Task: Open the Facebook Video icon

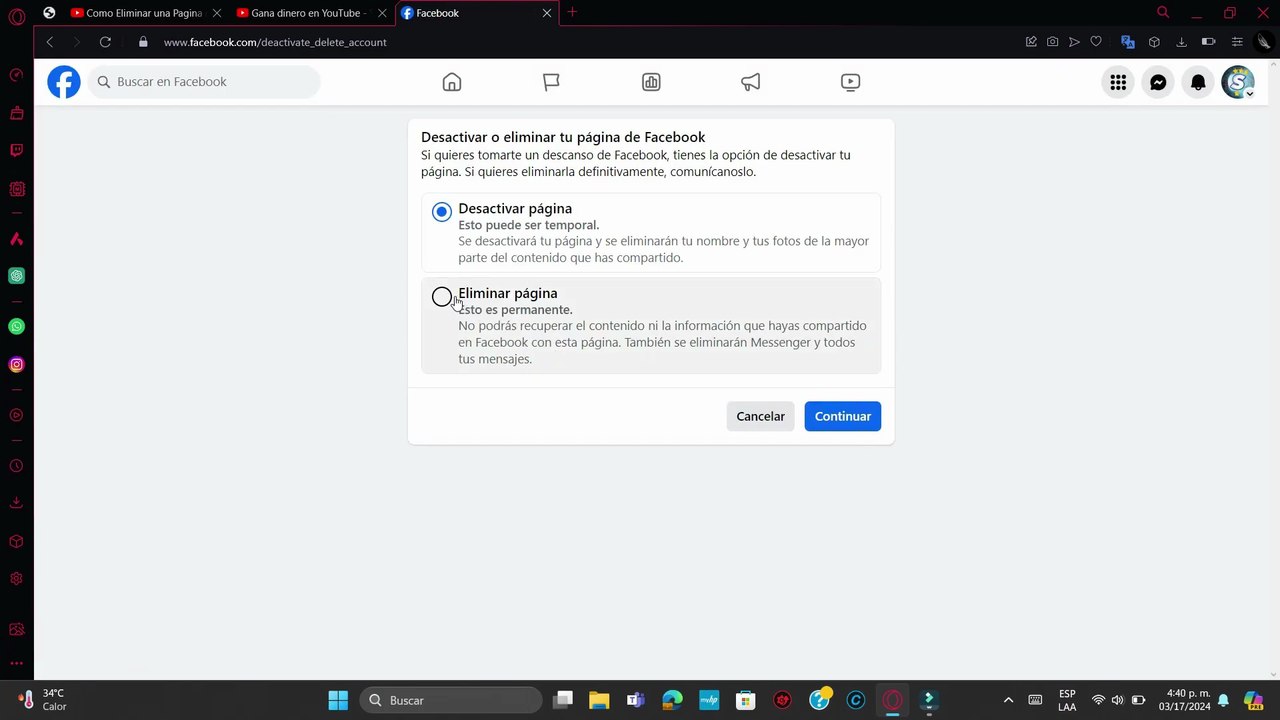Action: pos(850,82)
